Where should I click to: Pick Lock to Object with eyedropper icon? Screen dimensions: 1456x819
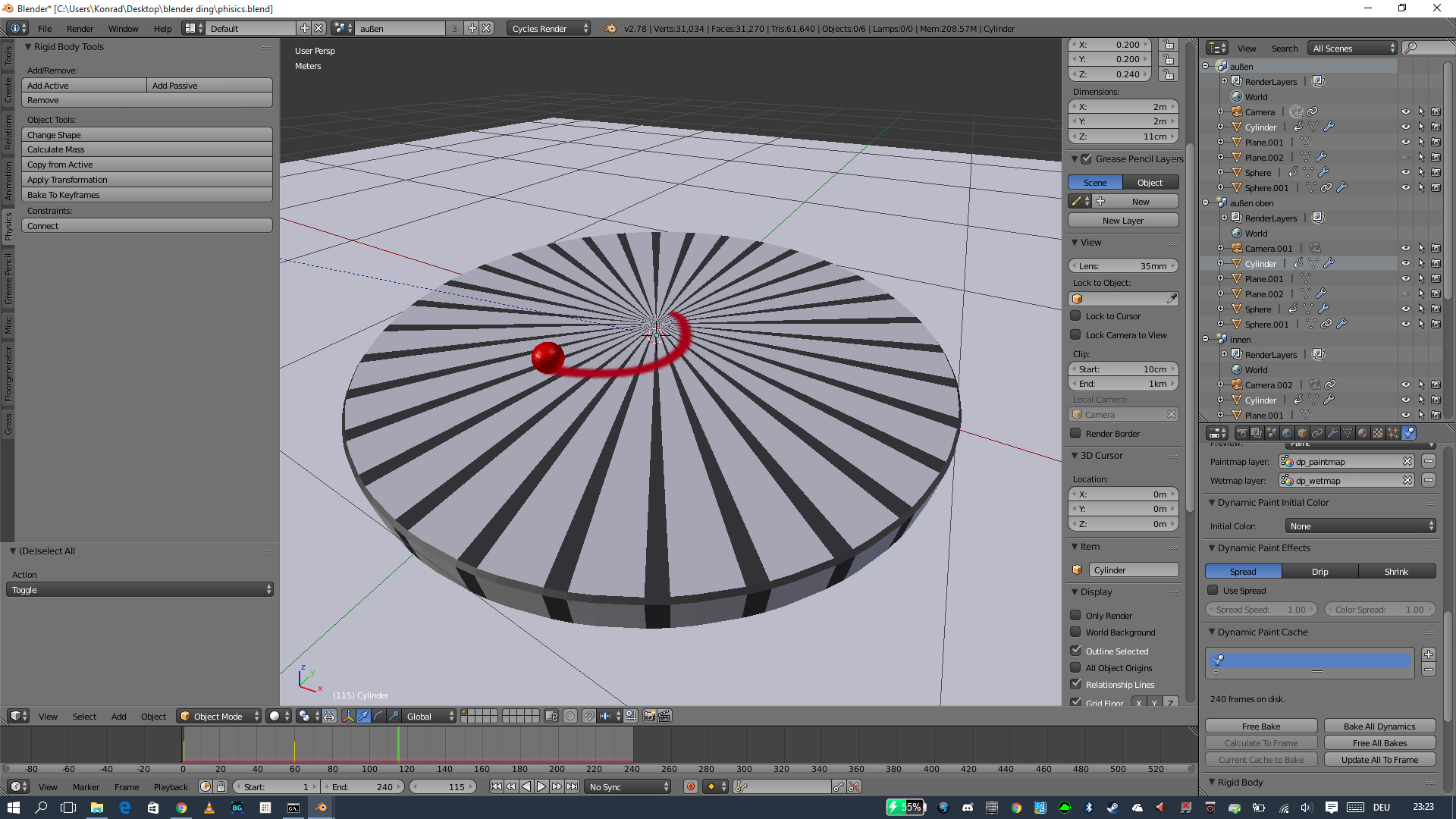point(1172,299)
